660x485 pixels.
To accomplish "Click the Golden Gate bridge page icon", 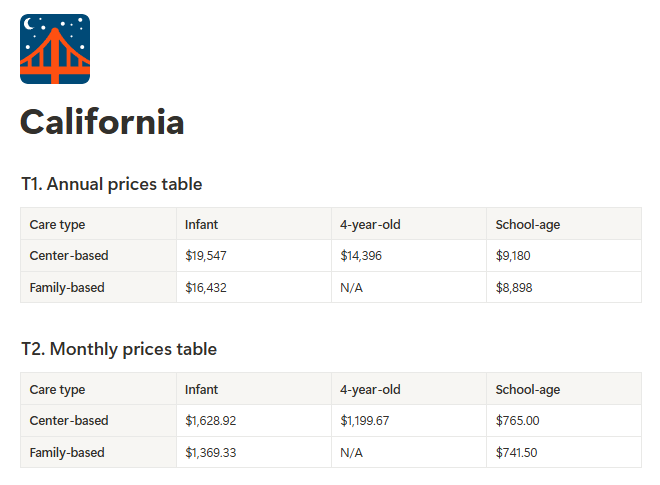I will click(x=55, y=49).
